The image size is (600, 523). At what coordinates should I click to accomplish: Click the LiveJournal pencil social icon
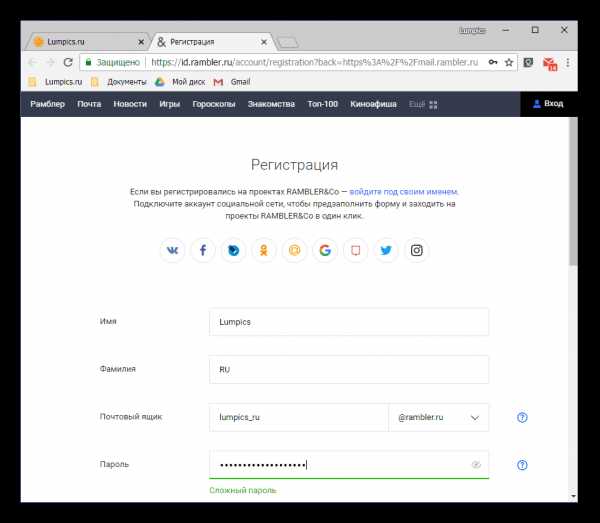[233, 250]
